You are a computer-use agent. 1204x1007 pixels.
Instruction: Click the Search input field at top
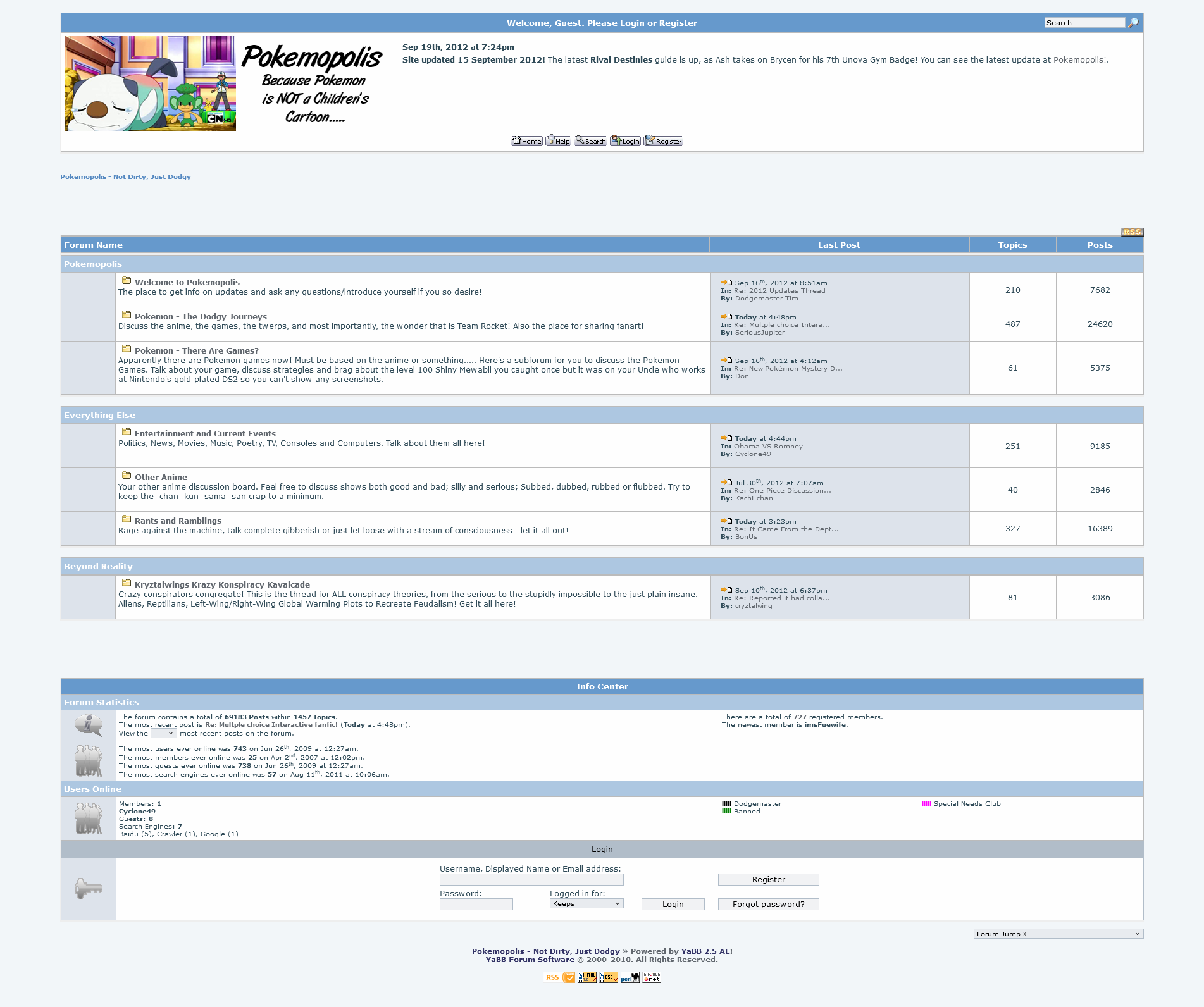click(1084, 23)
